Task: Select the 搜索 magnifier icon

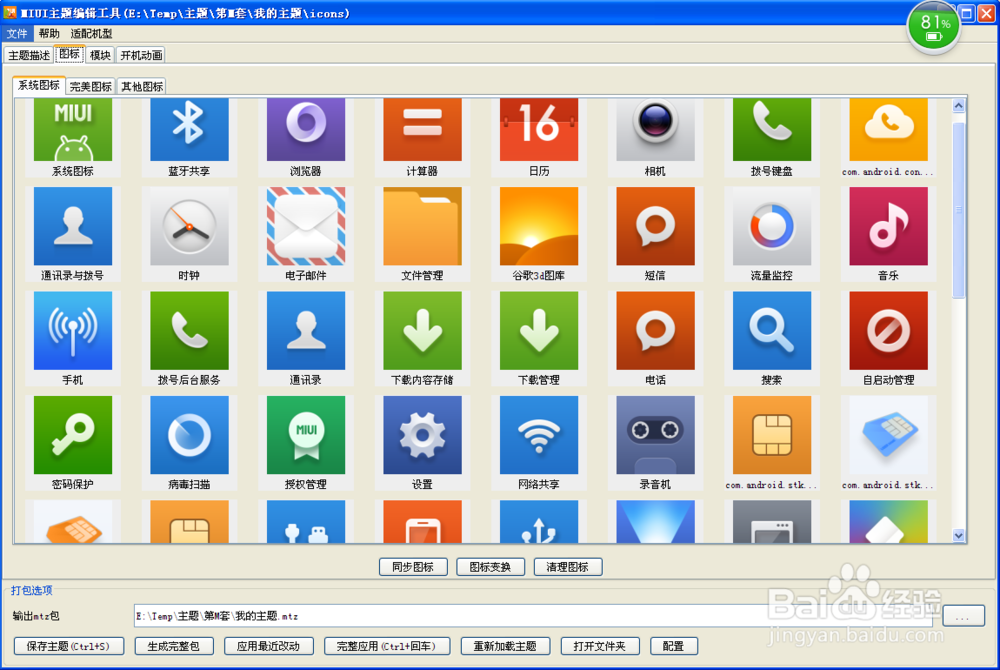Action: (x=772, y=331)
